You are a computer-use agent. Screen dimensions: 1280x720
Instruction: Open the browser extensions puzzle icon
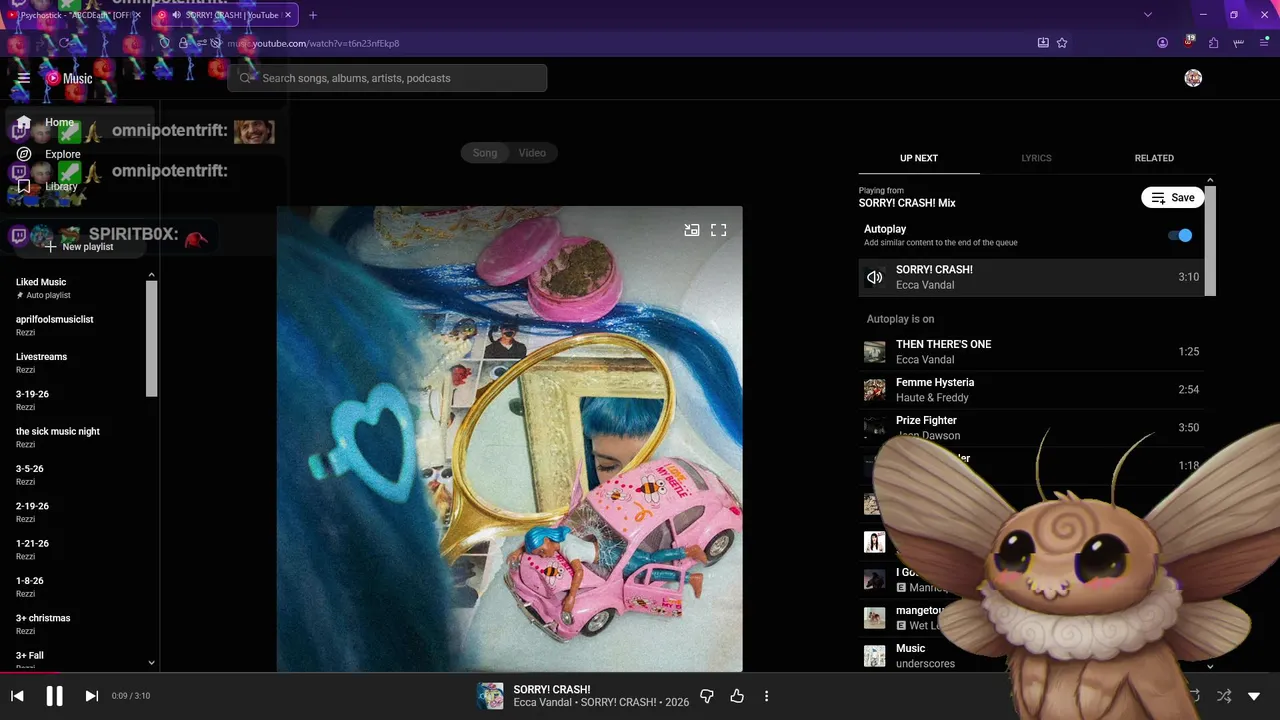[x=1213, y=43]
